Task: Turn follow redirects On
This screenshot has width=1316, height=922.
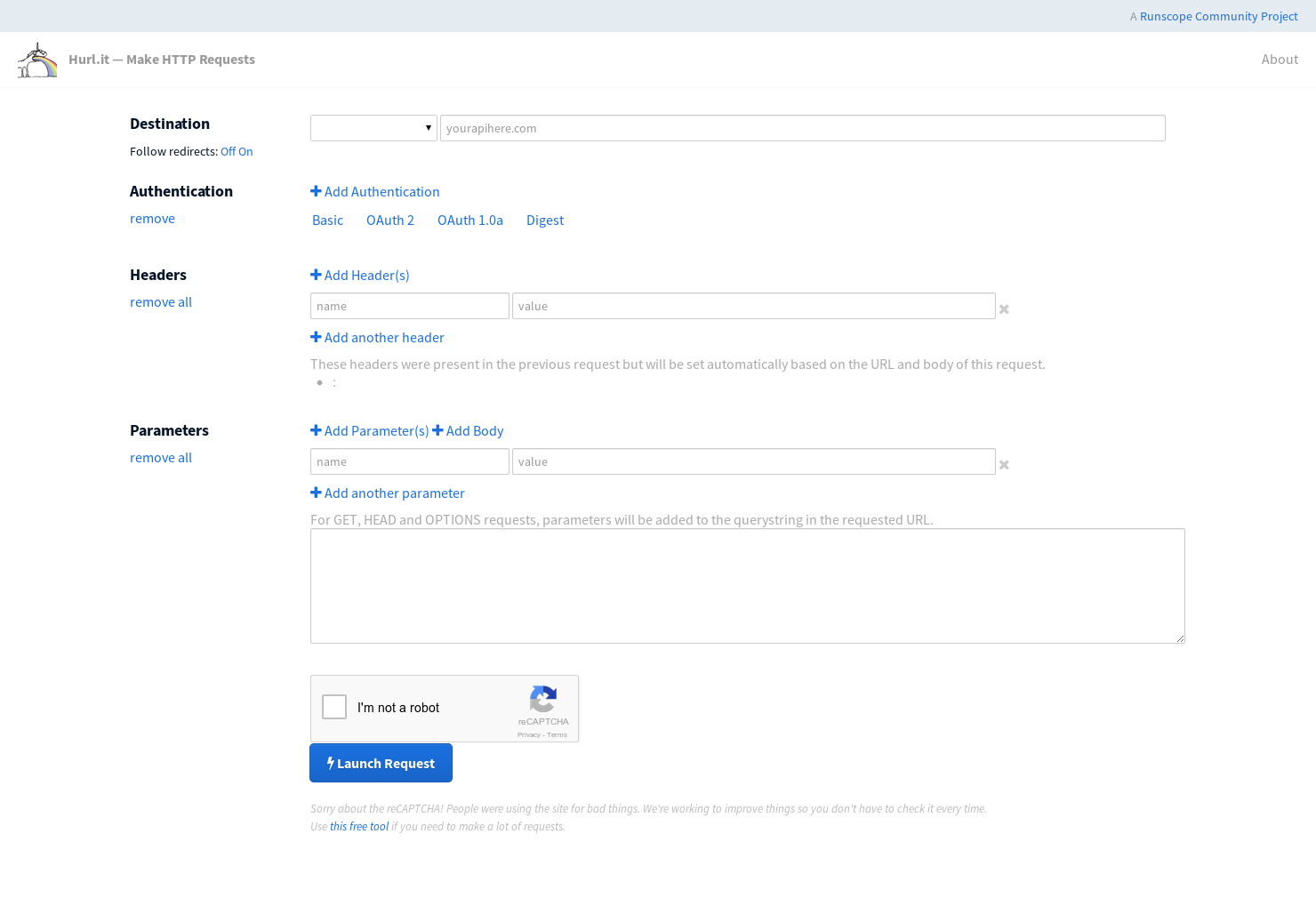Action: click(245, 152)
